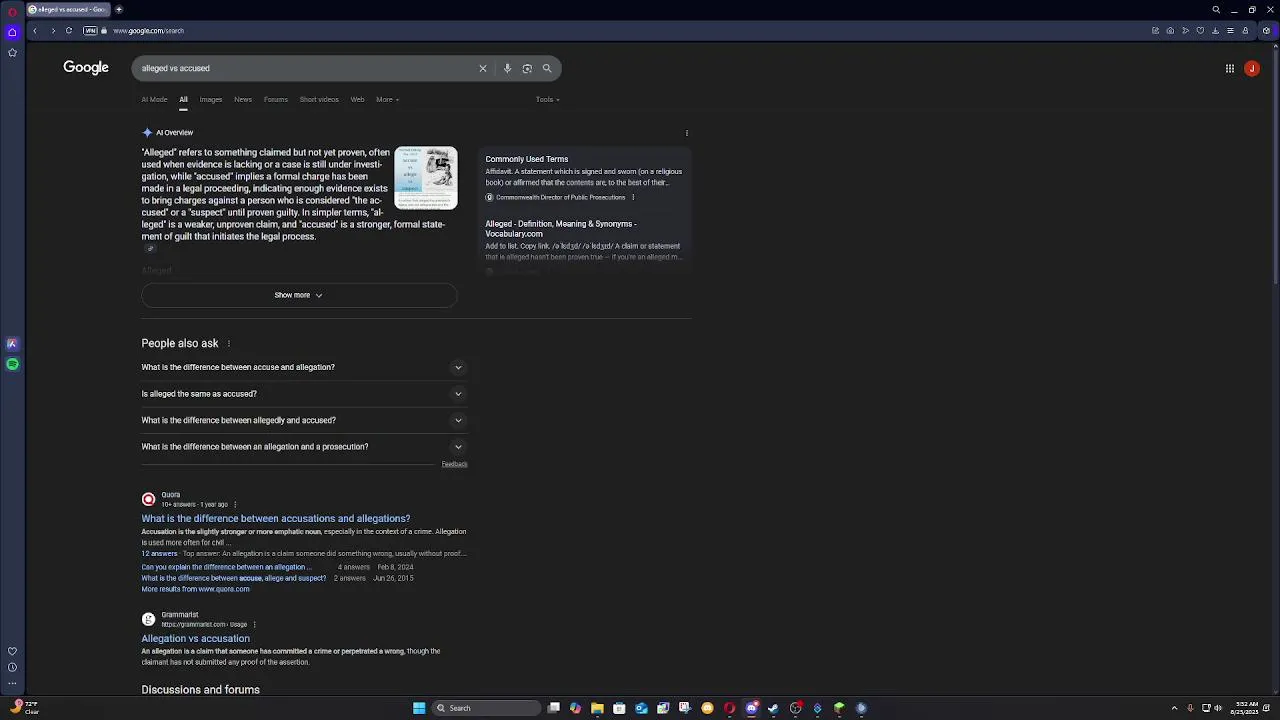Open Google account avatar J
Image resolution: width=1280 pixels, height=720 pixels.
[x=1252, y=68]
